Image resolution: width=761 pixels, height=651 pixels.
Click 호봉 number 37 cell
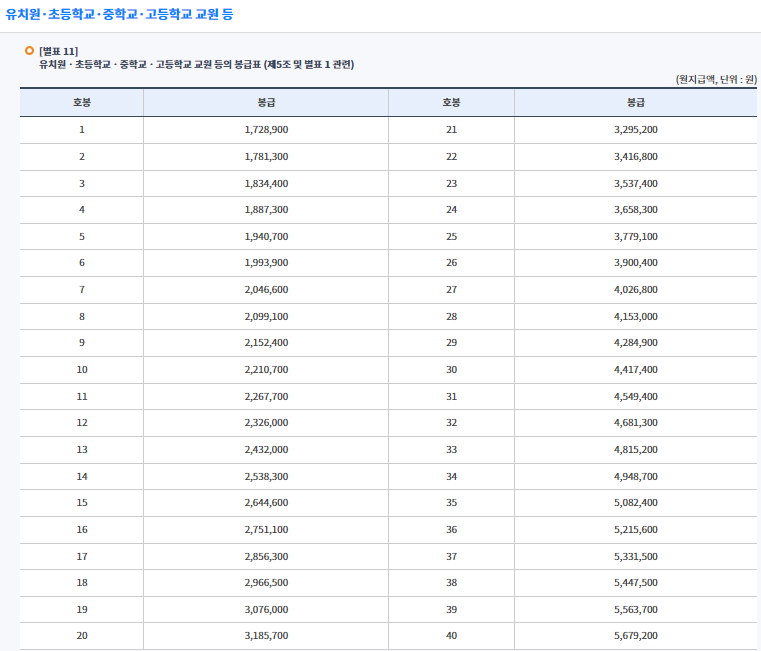(451, 556)
